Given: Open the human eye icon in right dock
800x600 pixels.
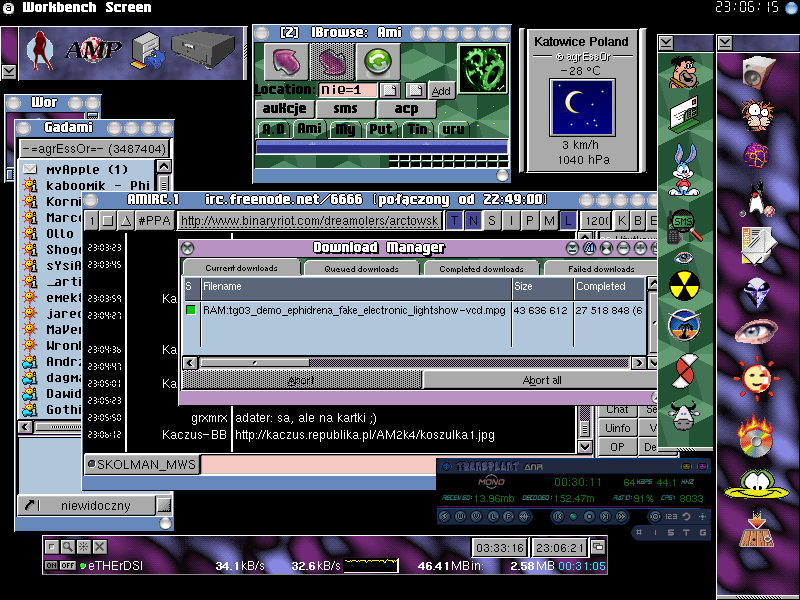Looking at the screenshot, I should click(756, 332).
